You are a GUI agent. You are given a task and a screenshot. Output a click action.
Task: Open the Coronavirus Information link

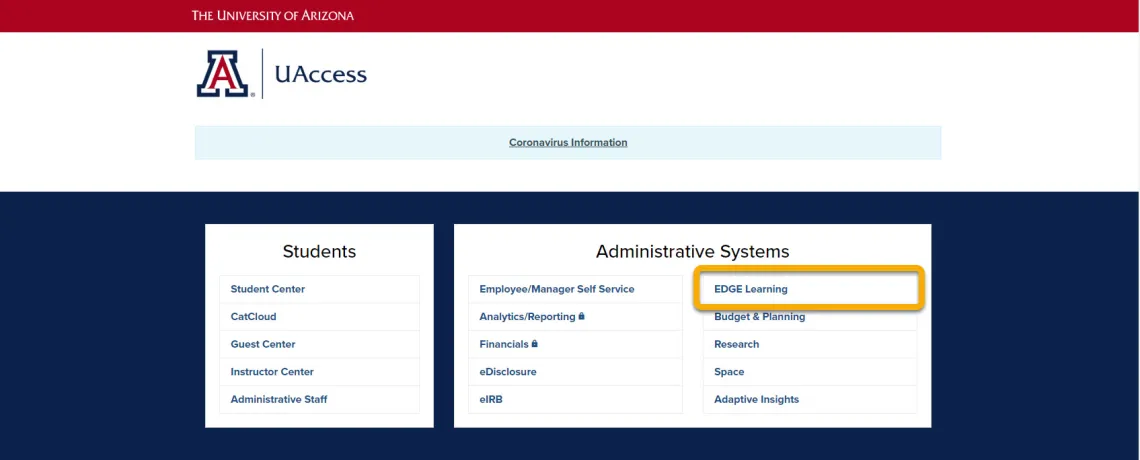[568, 142]
